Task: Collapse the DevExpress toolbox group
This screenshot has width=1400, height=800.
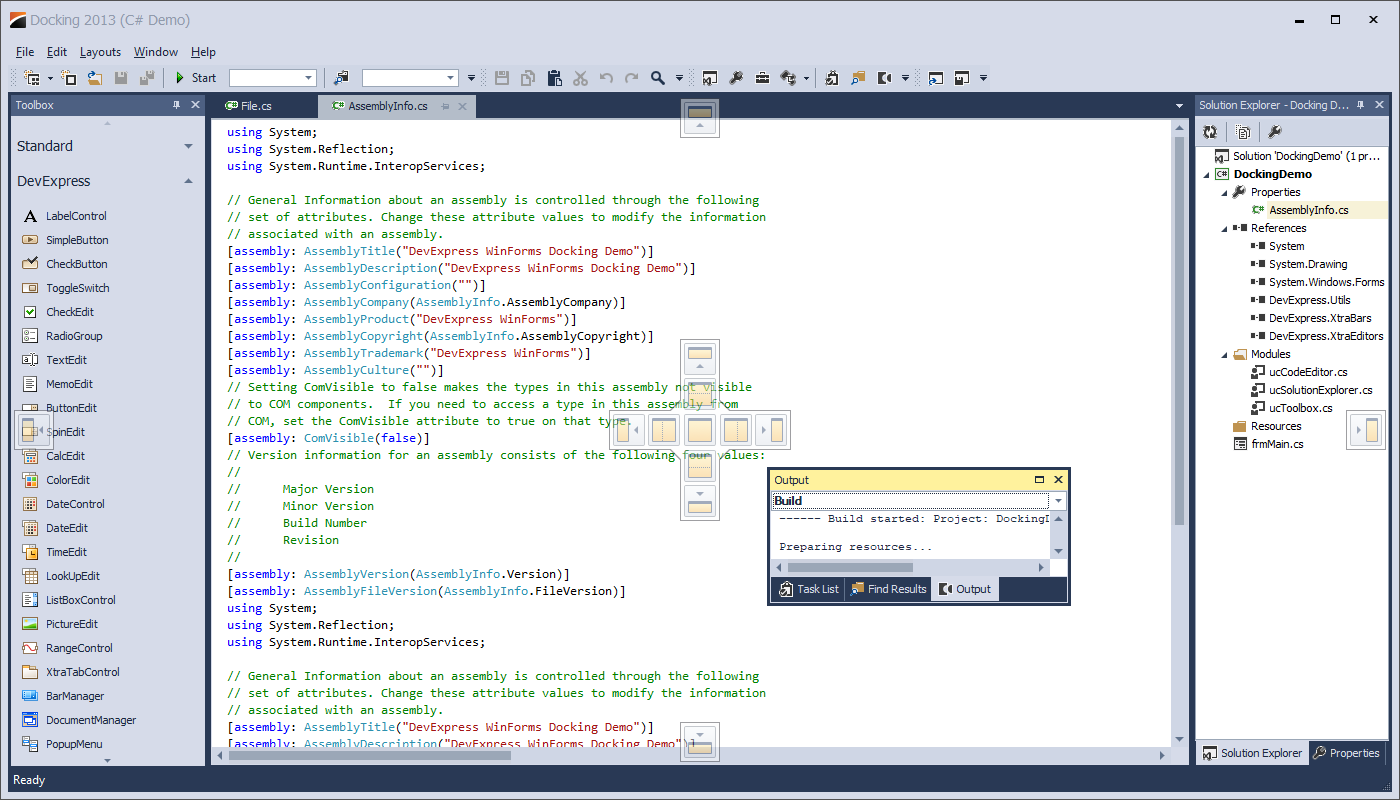Action: click(x=188, y=181)
